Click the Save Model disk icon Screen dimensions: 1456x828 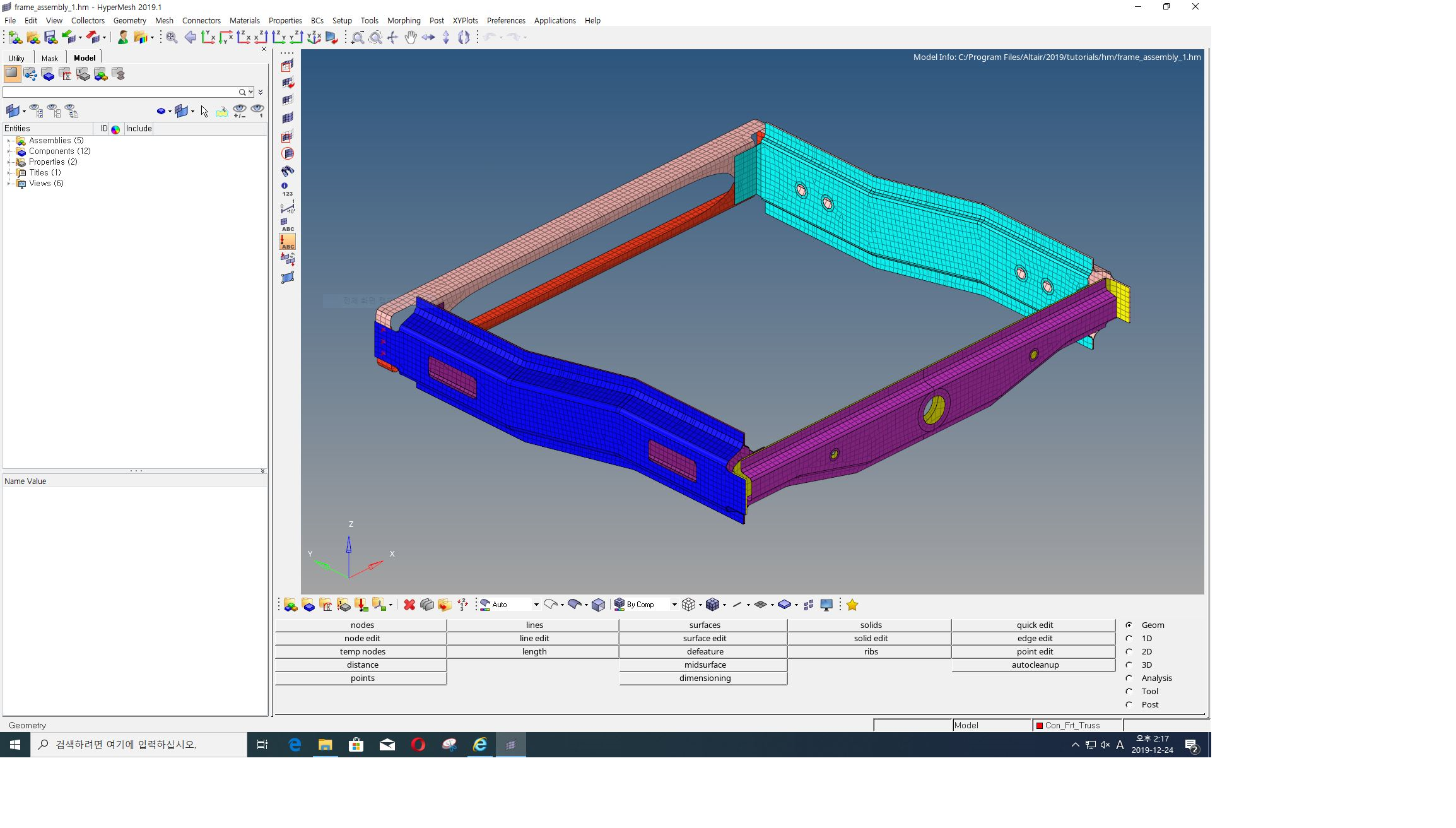(51, 38)
